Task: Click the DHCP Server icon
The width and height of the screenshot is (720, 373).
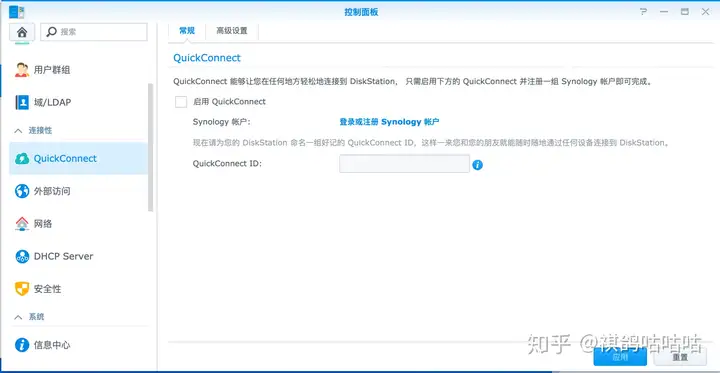Action: coord(22,256)
